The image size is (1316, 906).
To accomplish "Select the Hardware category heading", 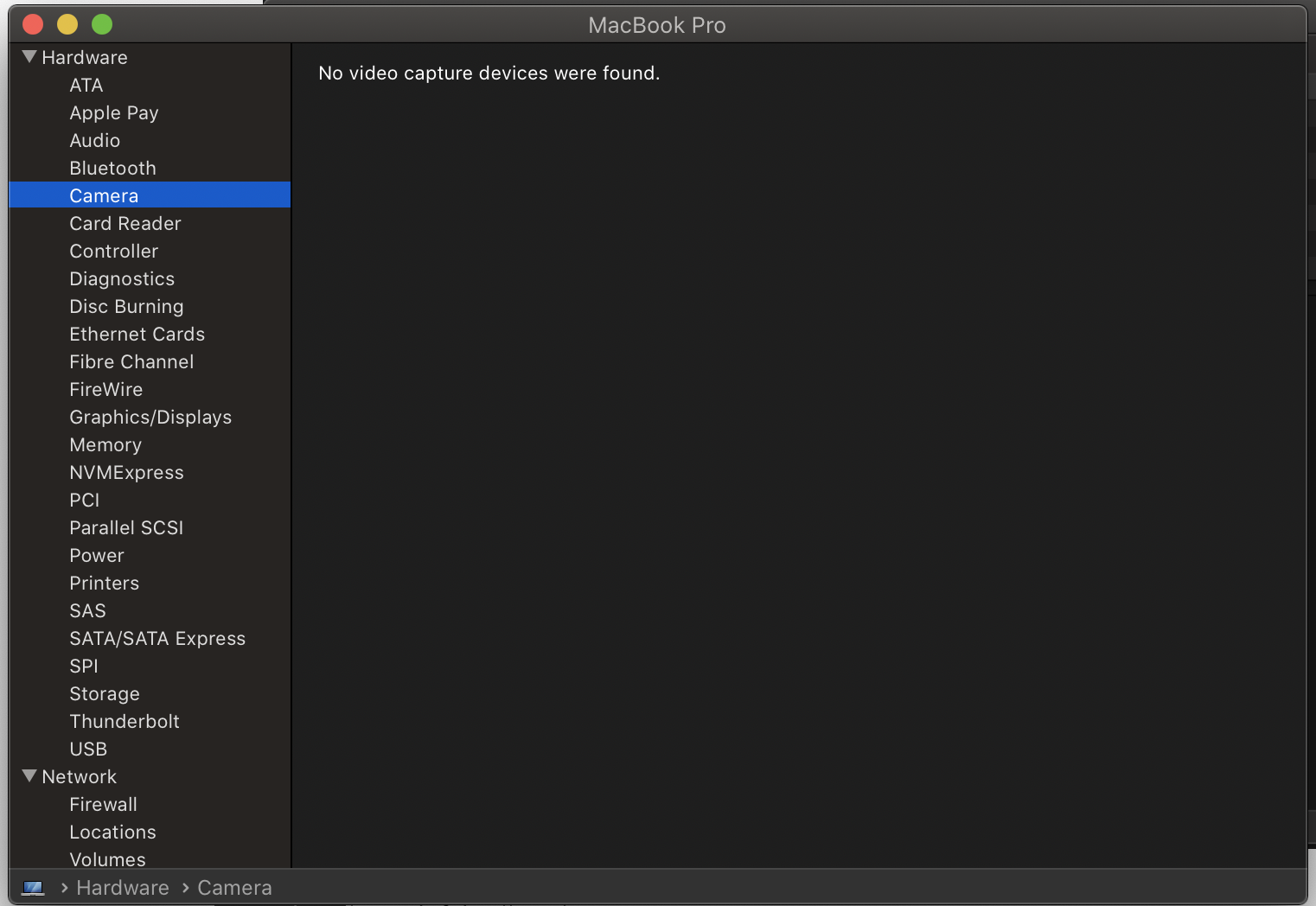I will point(85,57).
